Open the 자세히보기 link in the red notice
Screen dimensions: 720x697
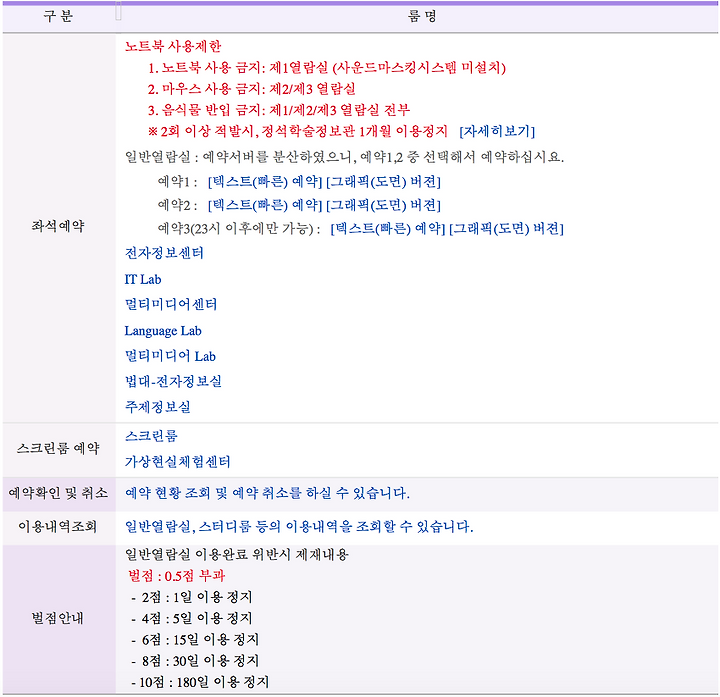click(x=497, y=132)
